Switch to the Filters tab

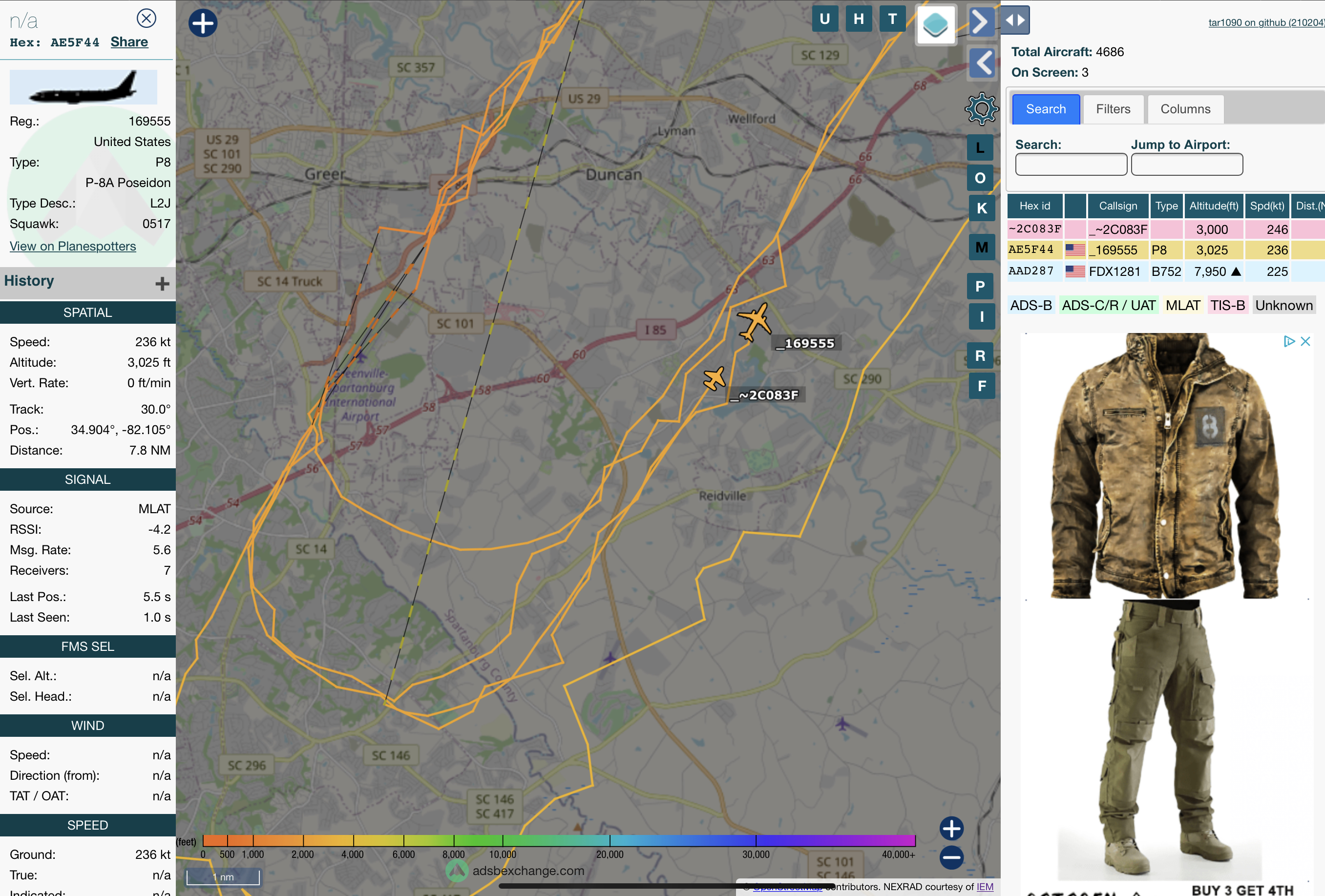click(1113, 109)
